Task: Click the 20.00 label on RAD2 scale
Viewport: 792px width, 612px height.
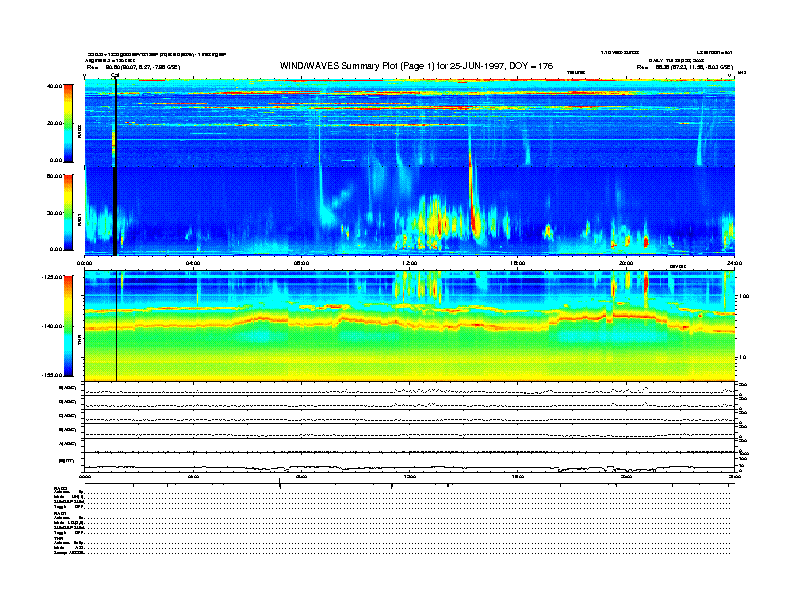Action: pyautogui.click(x=54, y=123)
